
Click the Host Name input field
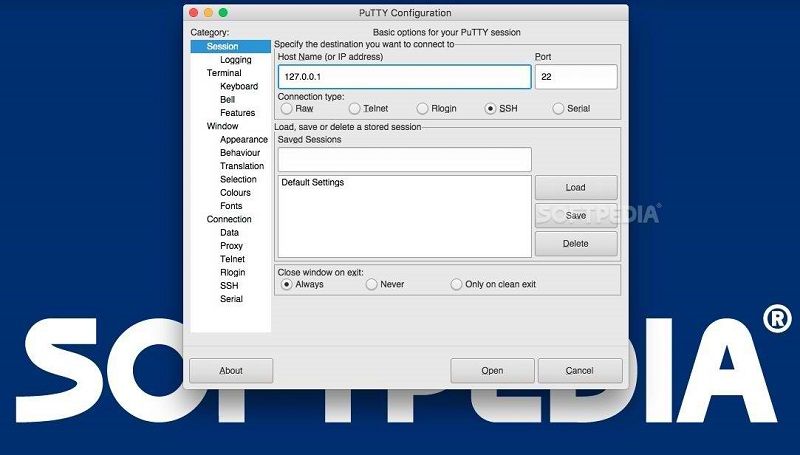[x=404, y=77]
